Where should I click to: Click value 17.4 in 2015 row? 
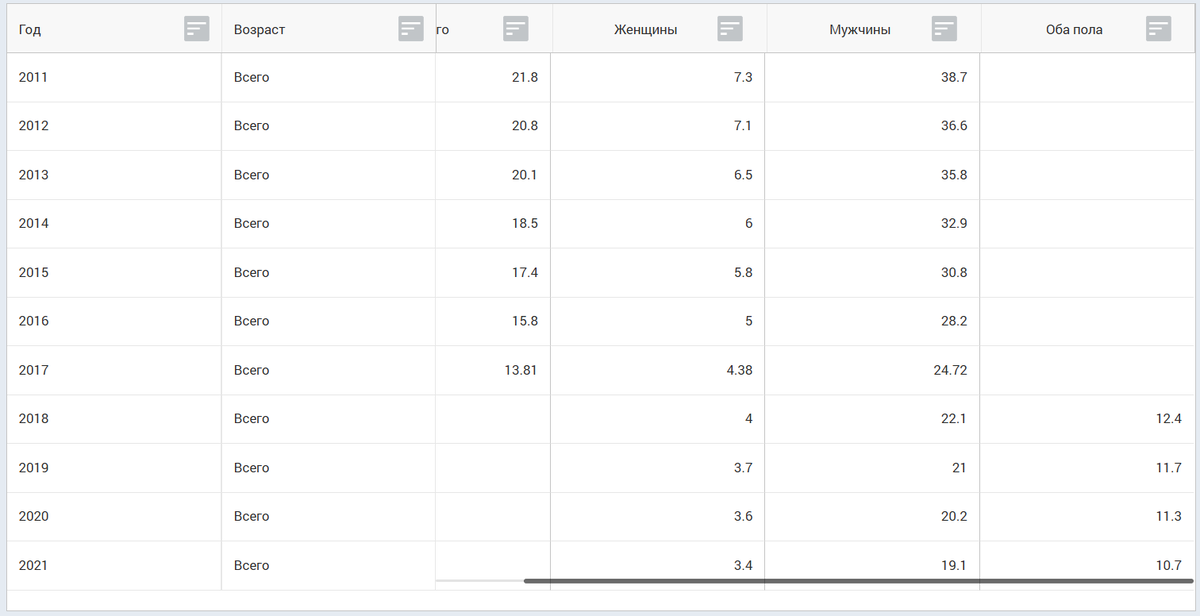(x=525, y=272)
